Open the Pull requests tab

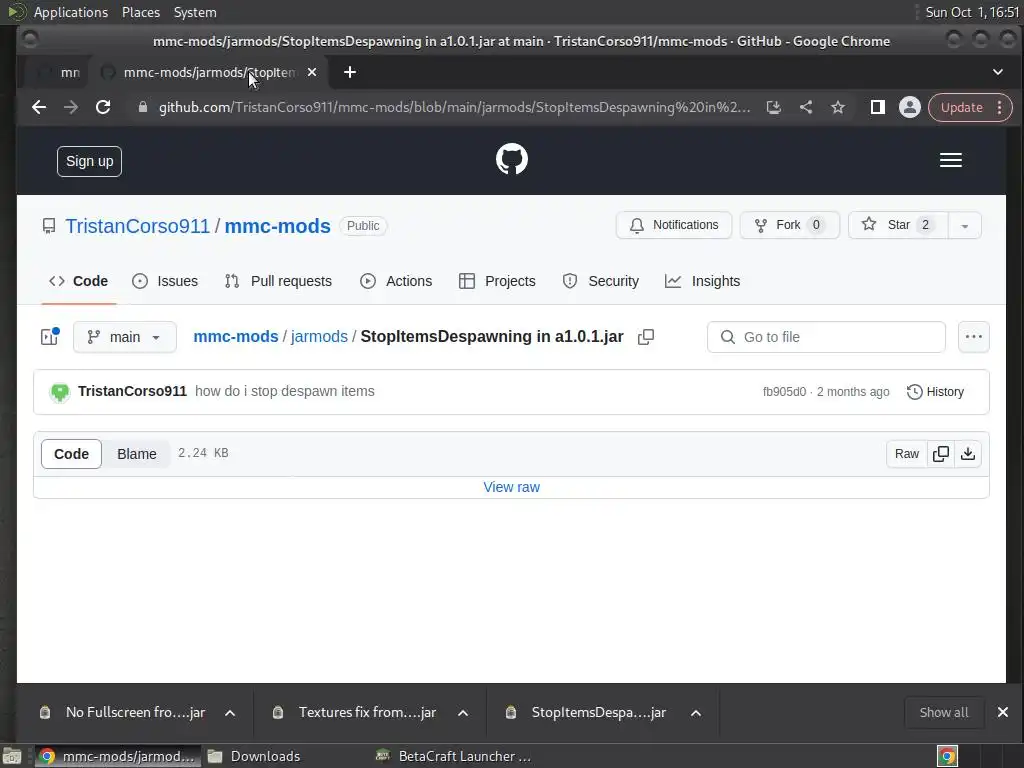pyautogui.click(x=278, y=281)
